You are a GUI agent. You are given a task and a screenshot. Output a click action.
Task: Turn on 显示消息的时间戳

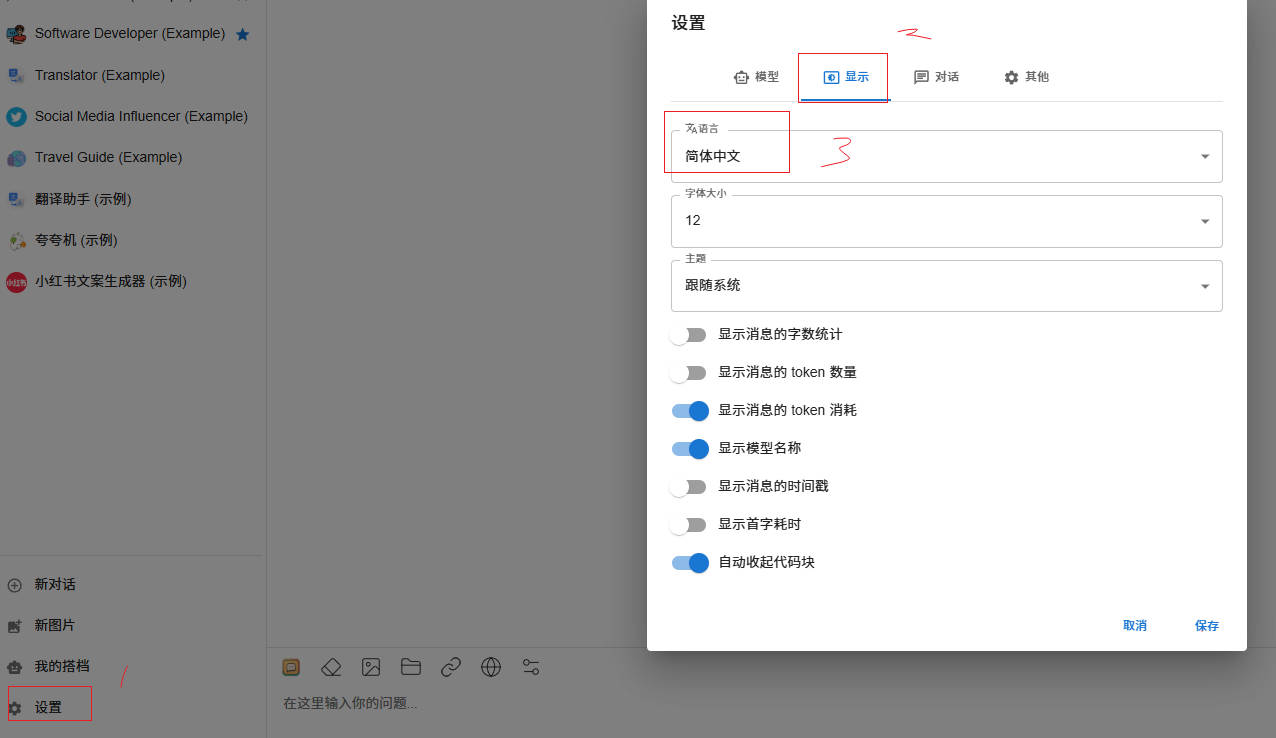[689, 486]
